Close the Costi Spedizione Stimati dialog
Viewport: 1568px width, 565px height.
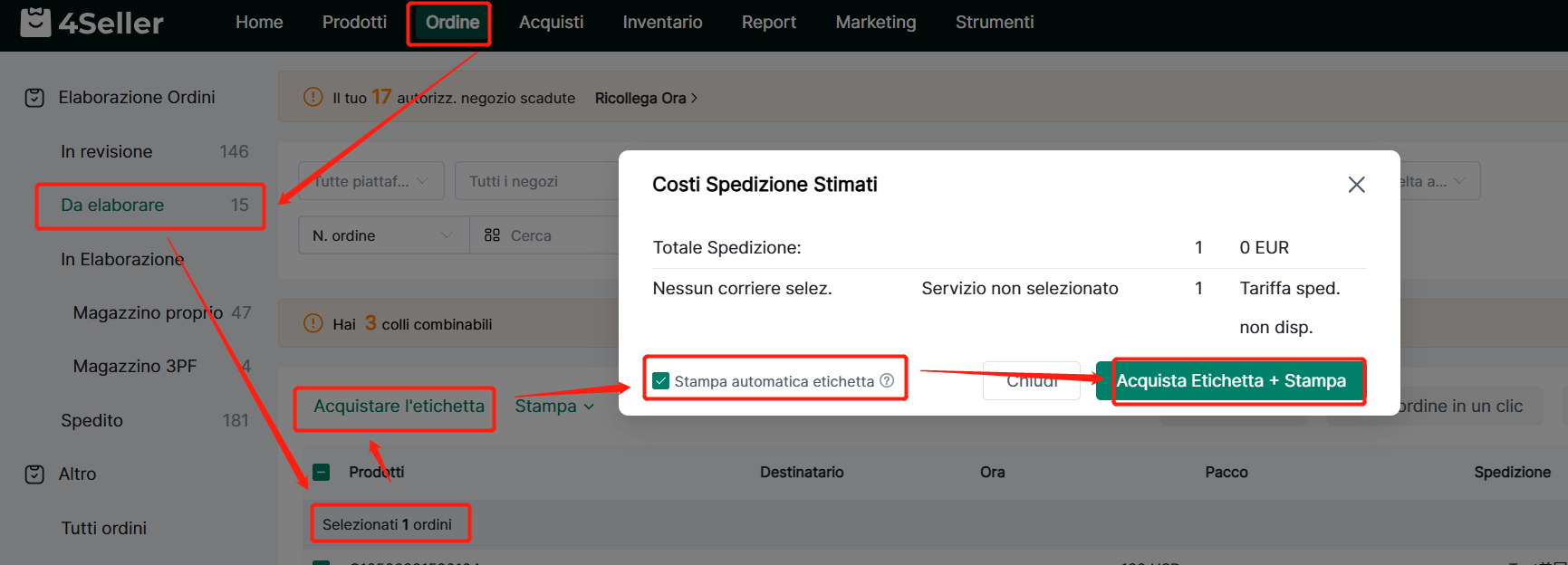pyautogui.click(x=1356, y=185)
